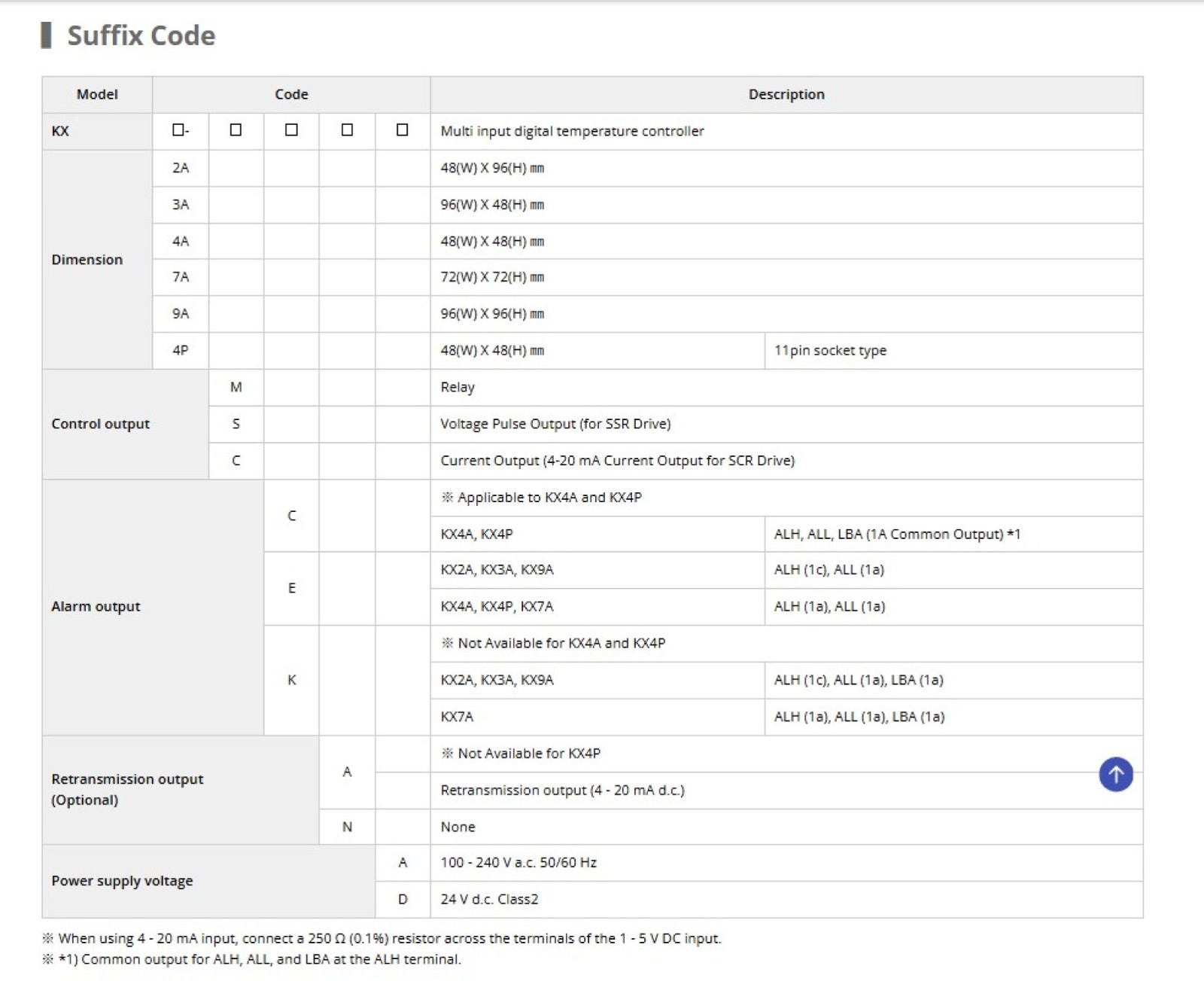Select 'Current Output (4-20 mA...)' description
Screen dimensions: 1204x981
[617, 461]
